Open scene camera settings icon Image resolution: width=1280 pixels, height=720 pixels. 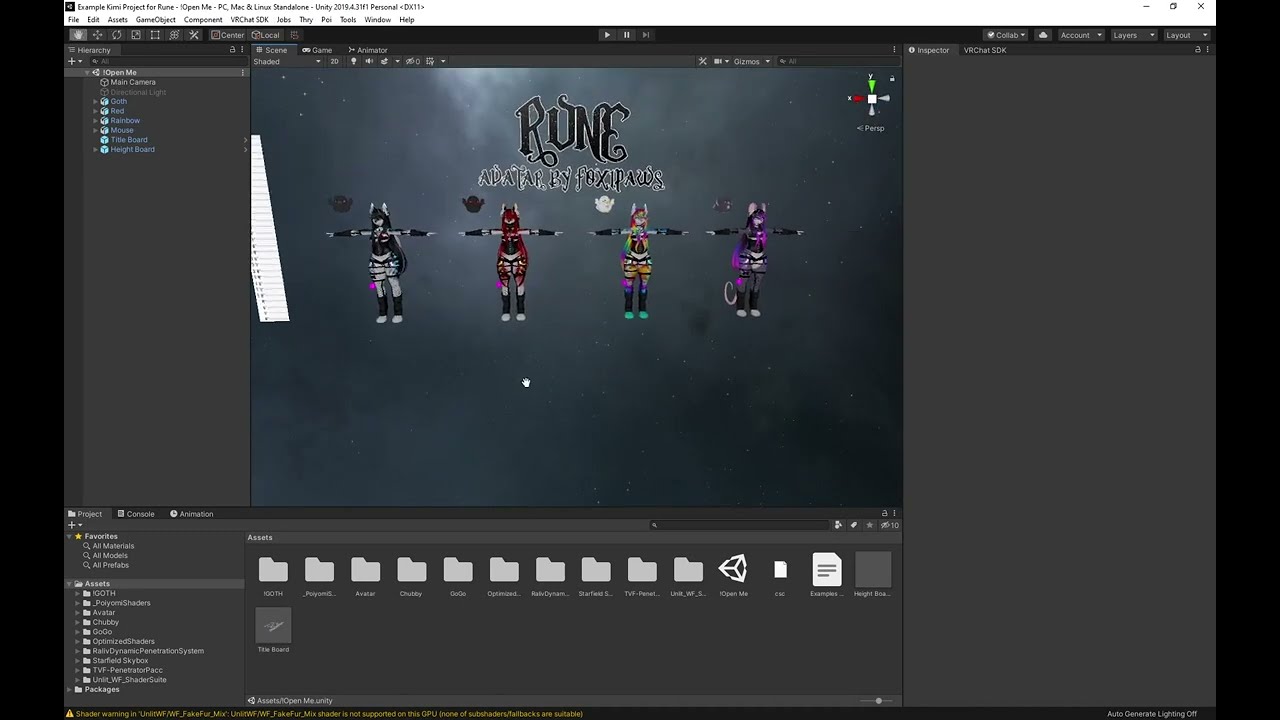(720, 61)
